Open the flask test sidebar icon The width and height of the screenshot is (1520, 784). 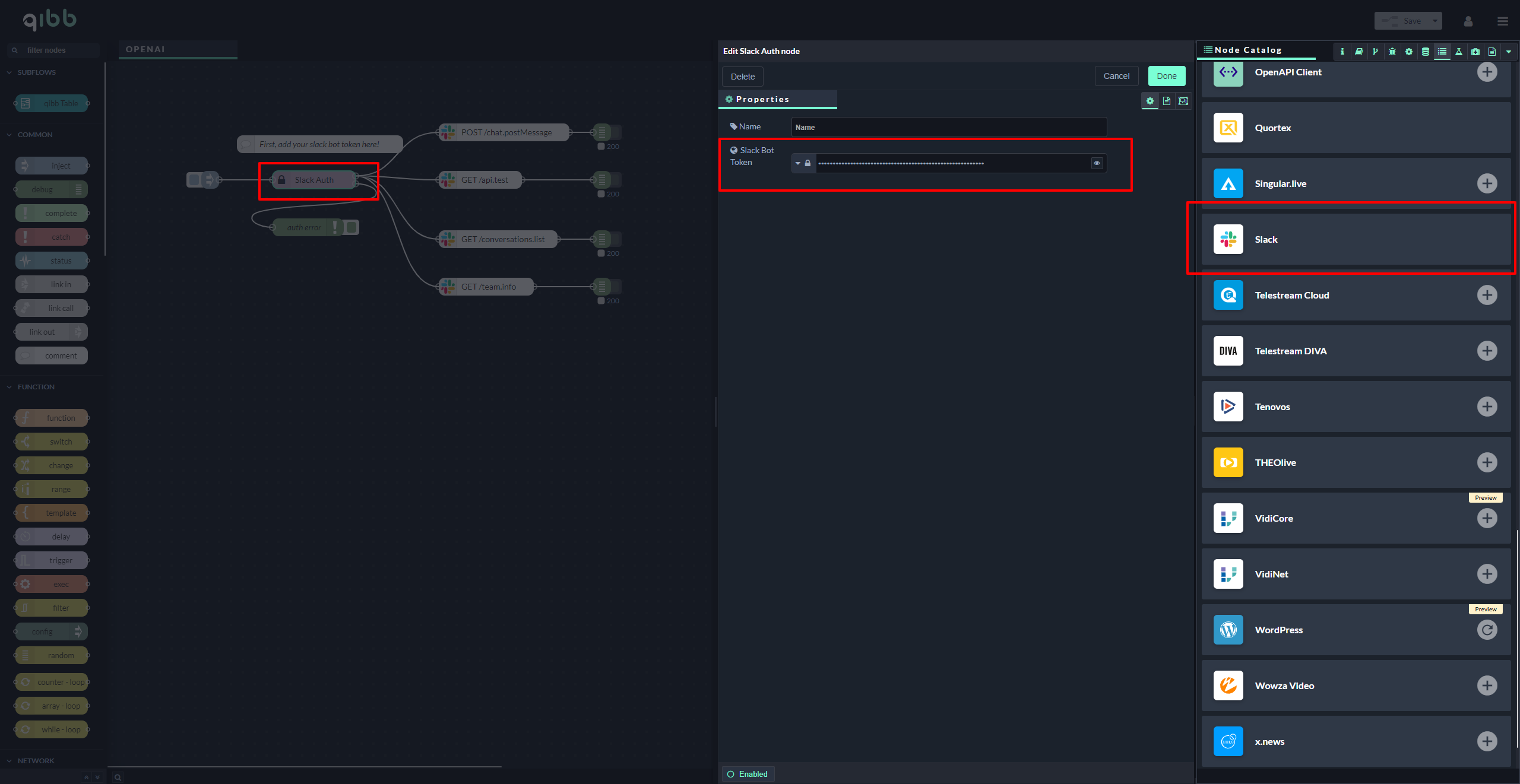pyautogui.click(x=1458, y=52)
